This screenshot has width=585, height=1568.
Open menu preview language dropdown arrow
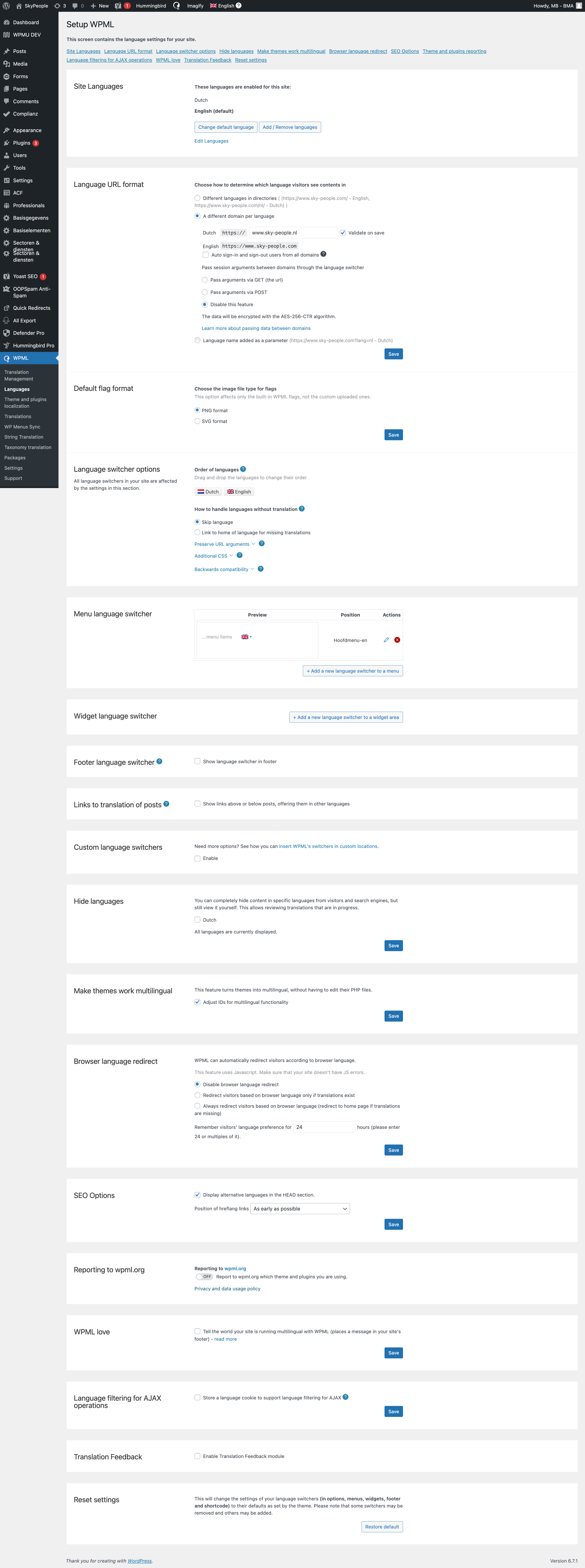pyautogui.click(x=251, y=637)
